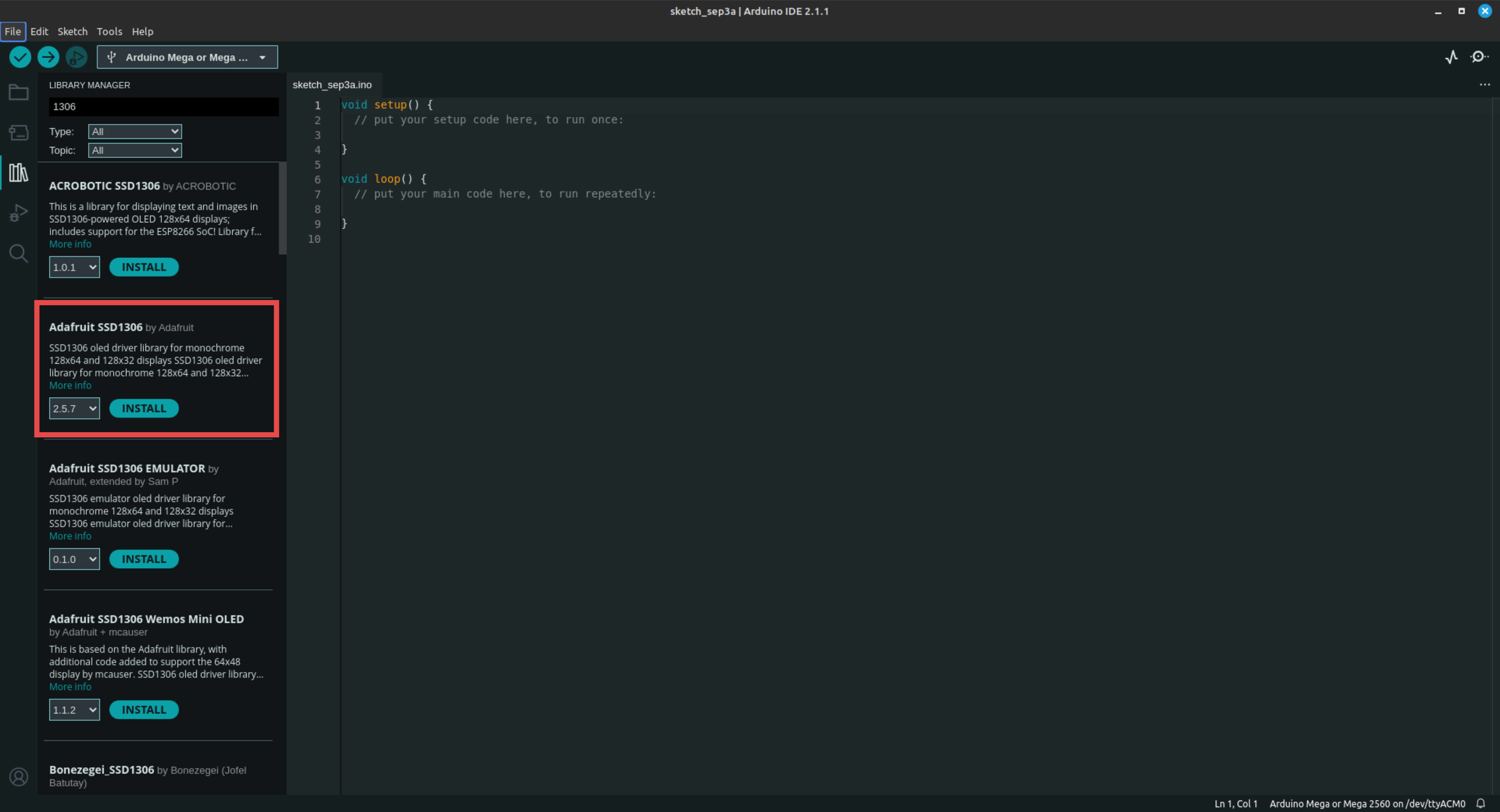Click the Ln 1, Col 1 status entry

point(1236,804)
